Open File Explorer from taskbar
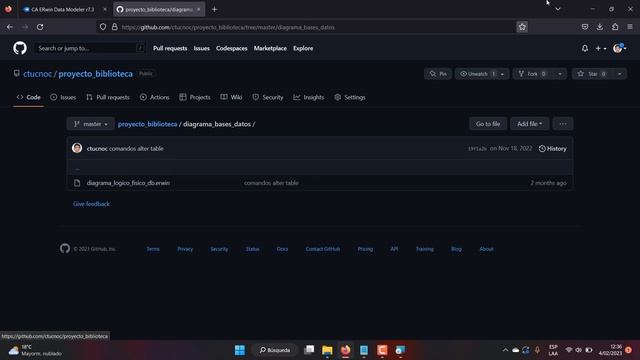 [x=327, y=350]
